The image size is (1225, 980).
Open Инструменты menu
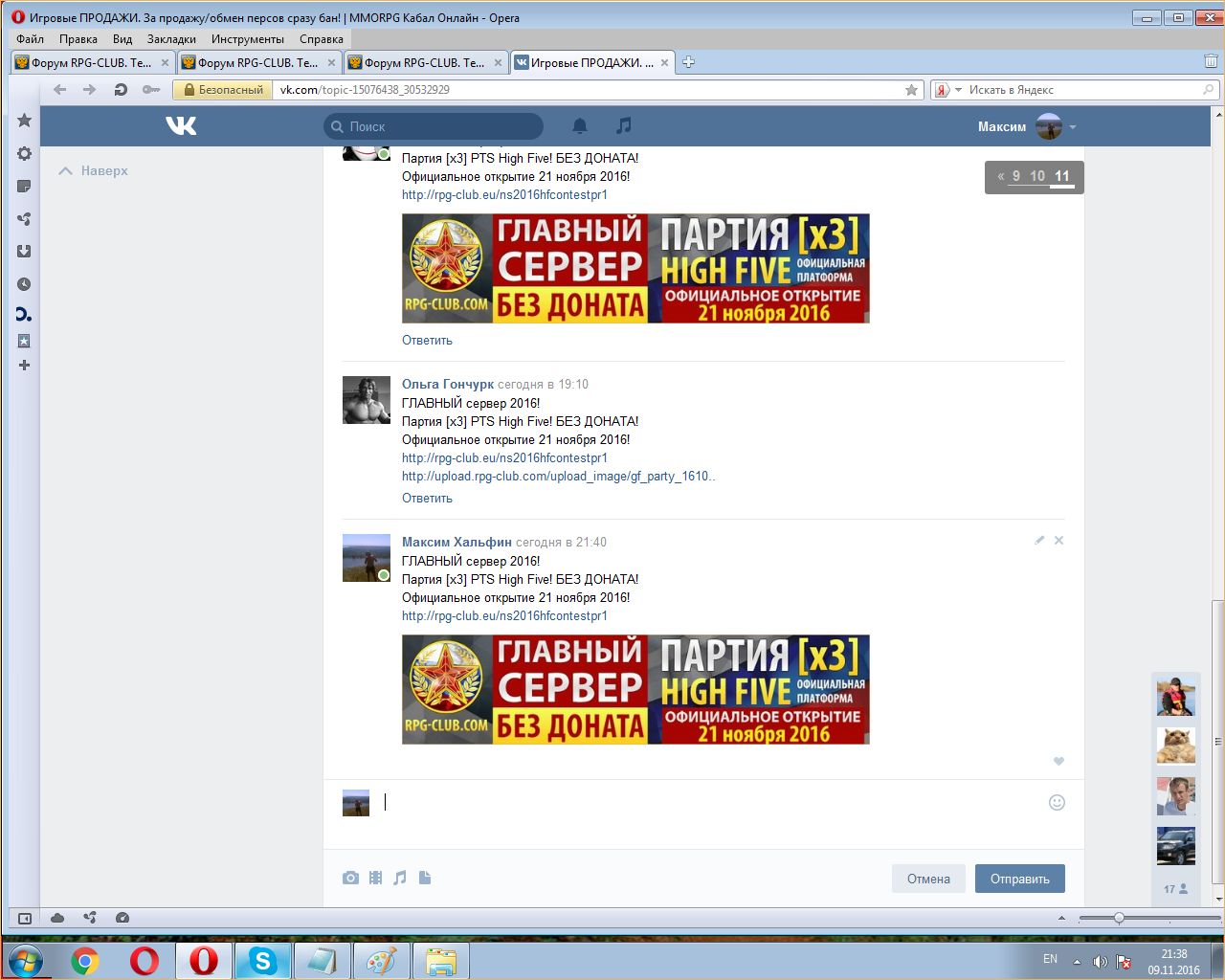click(248, 39)
